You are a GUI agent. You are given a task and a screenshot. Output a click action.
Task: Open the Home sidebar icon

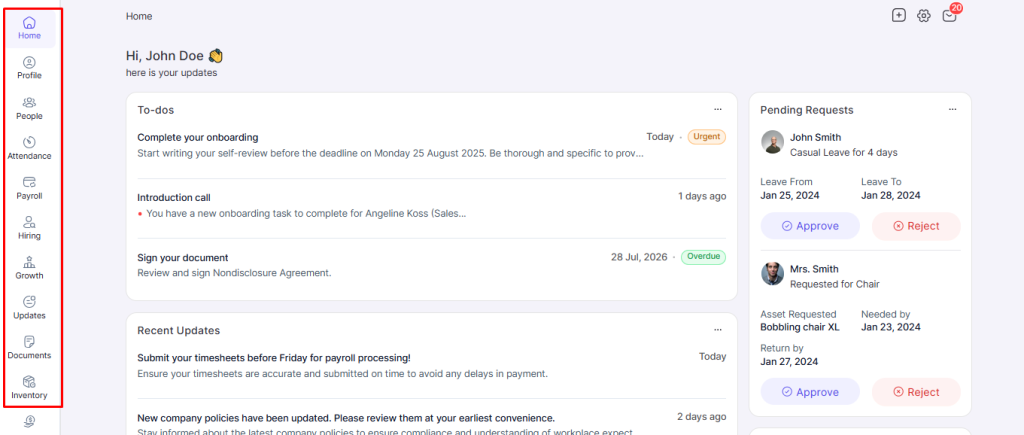coord(29,28)
